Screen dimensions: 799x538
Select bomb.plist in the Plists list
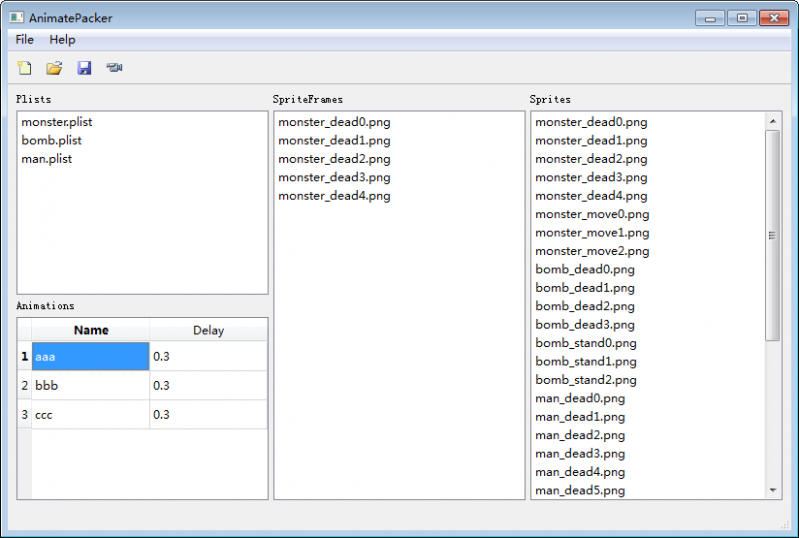(x=51, y=141)
